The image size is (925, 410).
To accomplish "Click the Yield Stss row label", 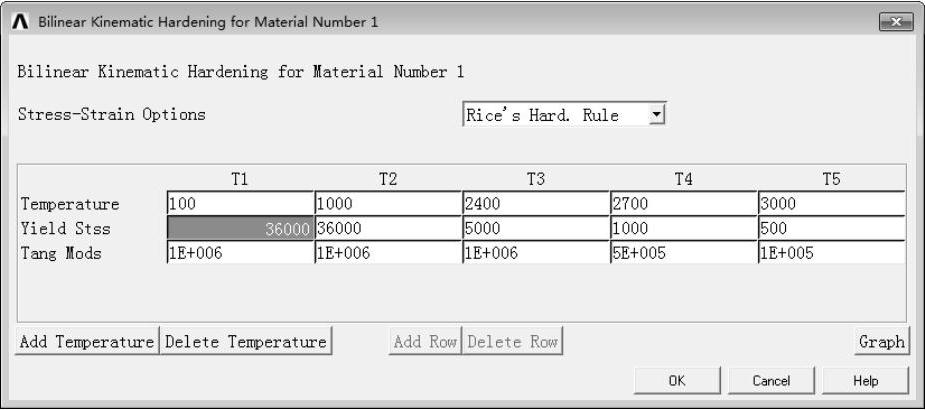I will pyautogui.click(x=65, y=229).
